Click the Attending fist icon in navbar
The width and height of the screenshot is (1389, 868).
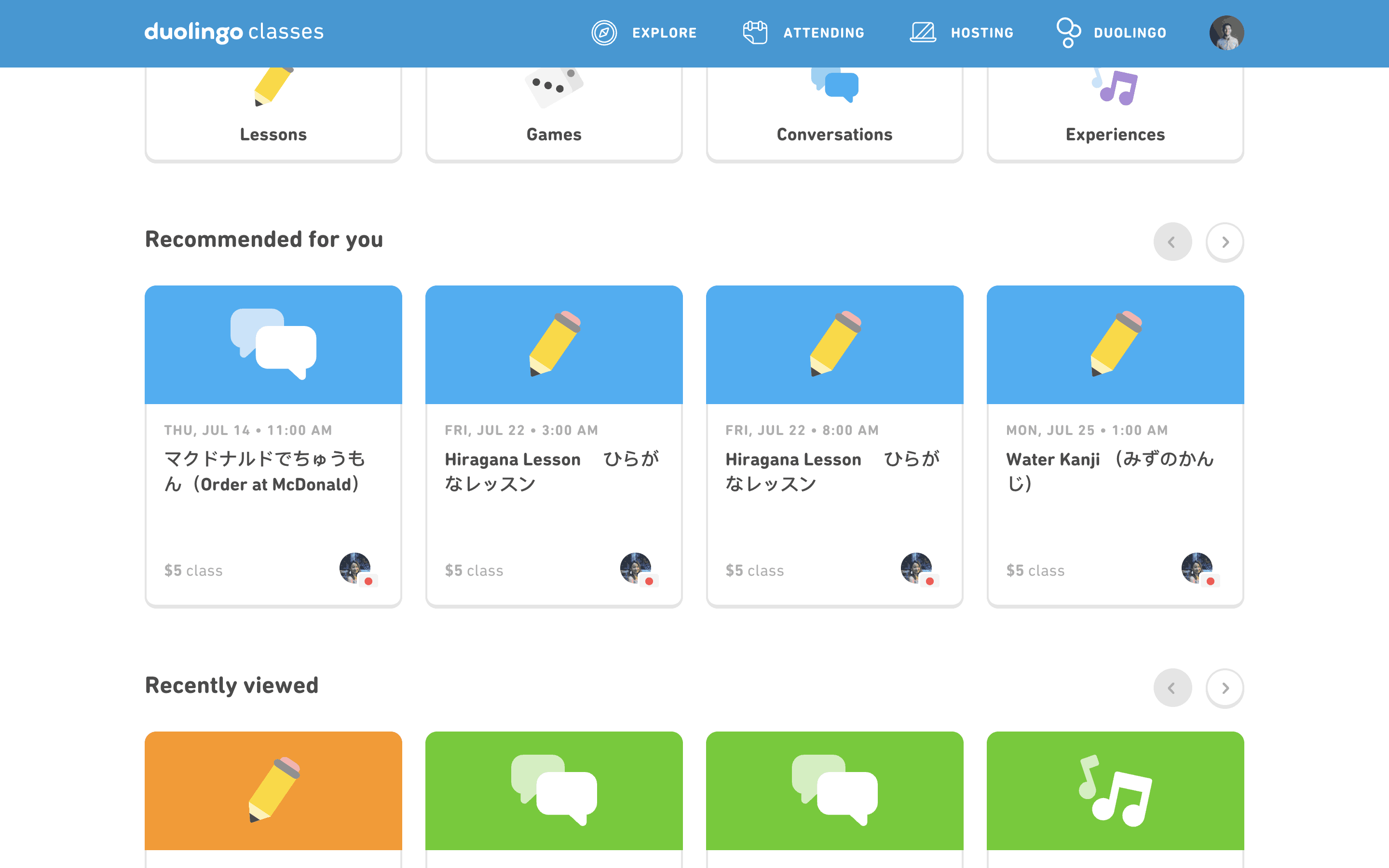(x=754, y=33)
